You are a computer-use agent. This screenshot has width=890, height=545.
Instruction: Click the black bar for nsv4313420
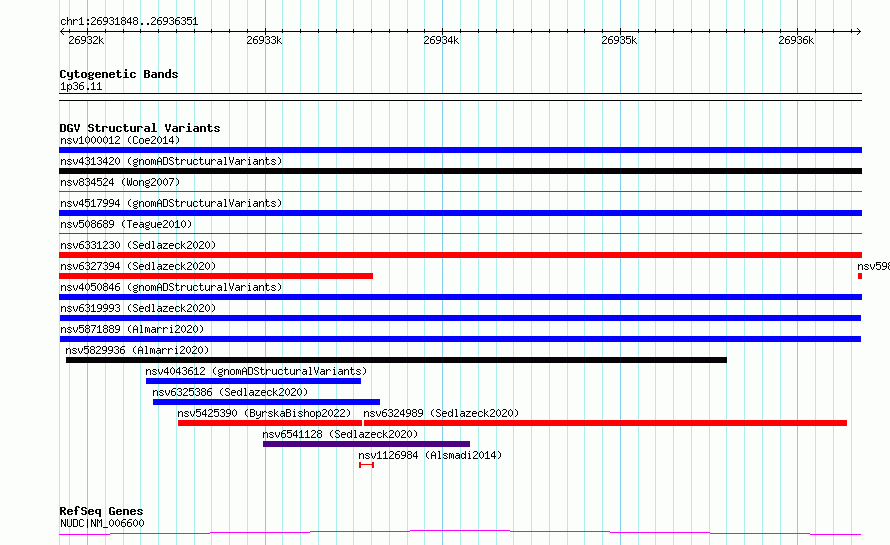click(460, 171)
